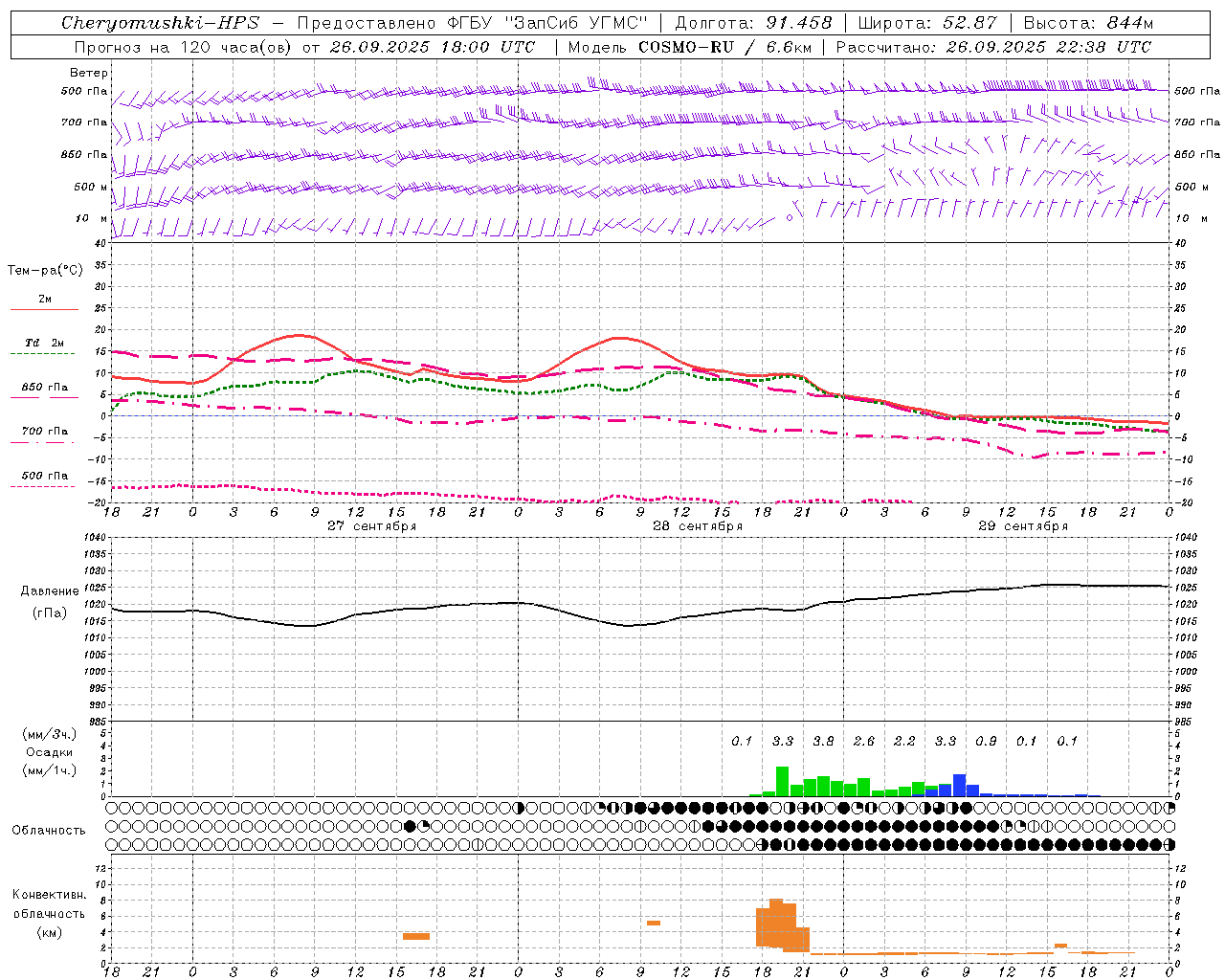Click the tallest green precipitation bar
Screen dimensions: 1225x980
(x=782, y=782)
